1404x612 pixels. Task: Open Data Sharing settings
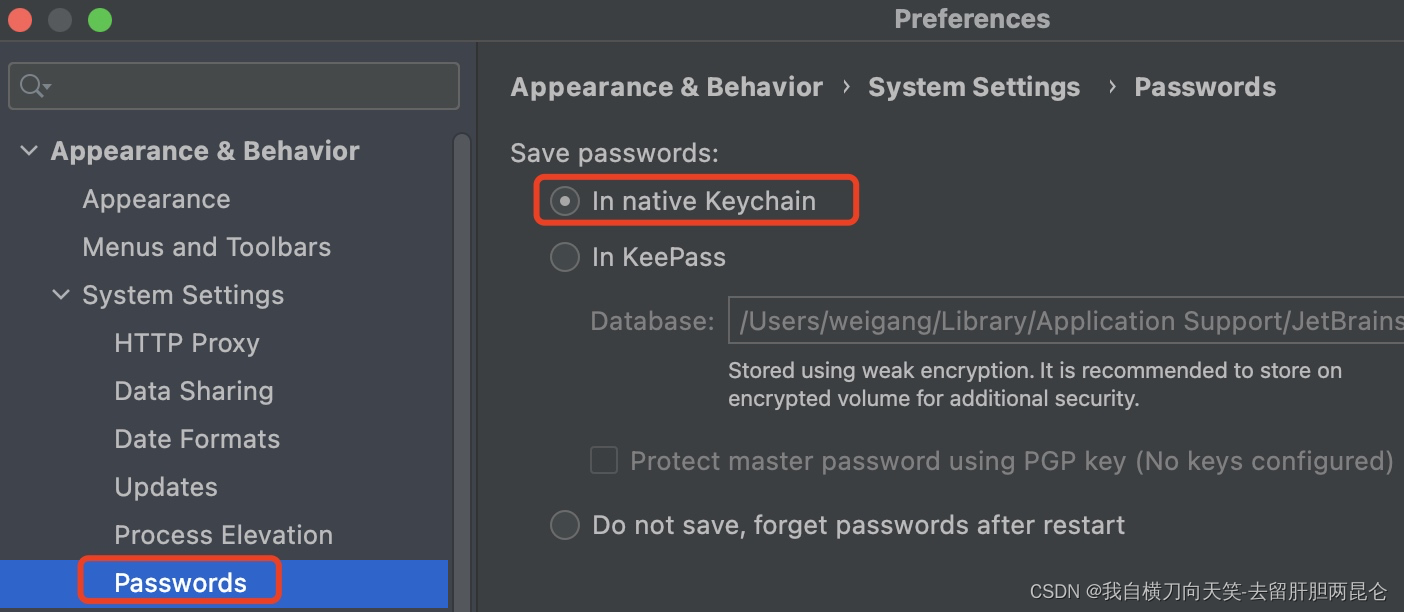(193, 390)
